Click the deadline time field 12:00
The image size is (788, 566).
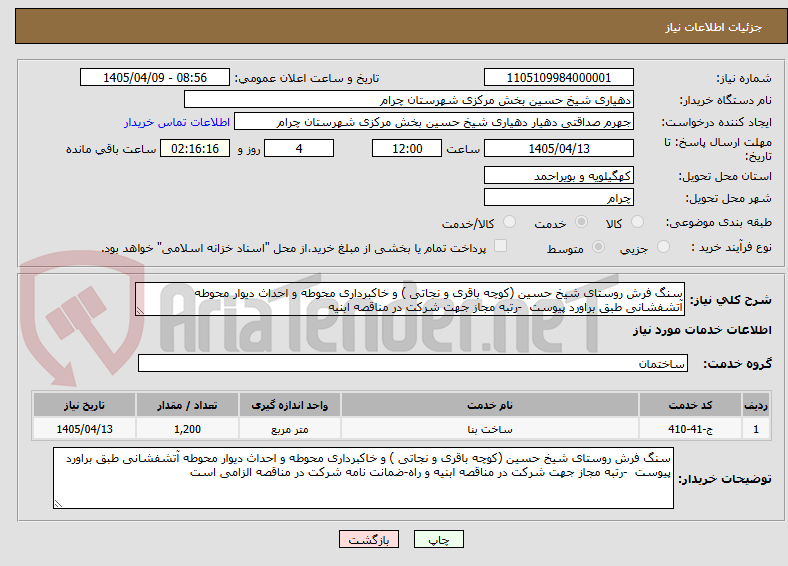(407, 148)
